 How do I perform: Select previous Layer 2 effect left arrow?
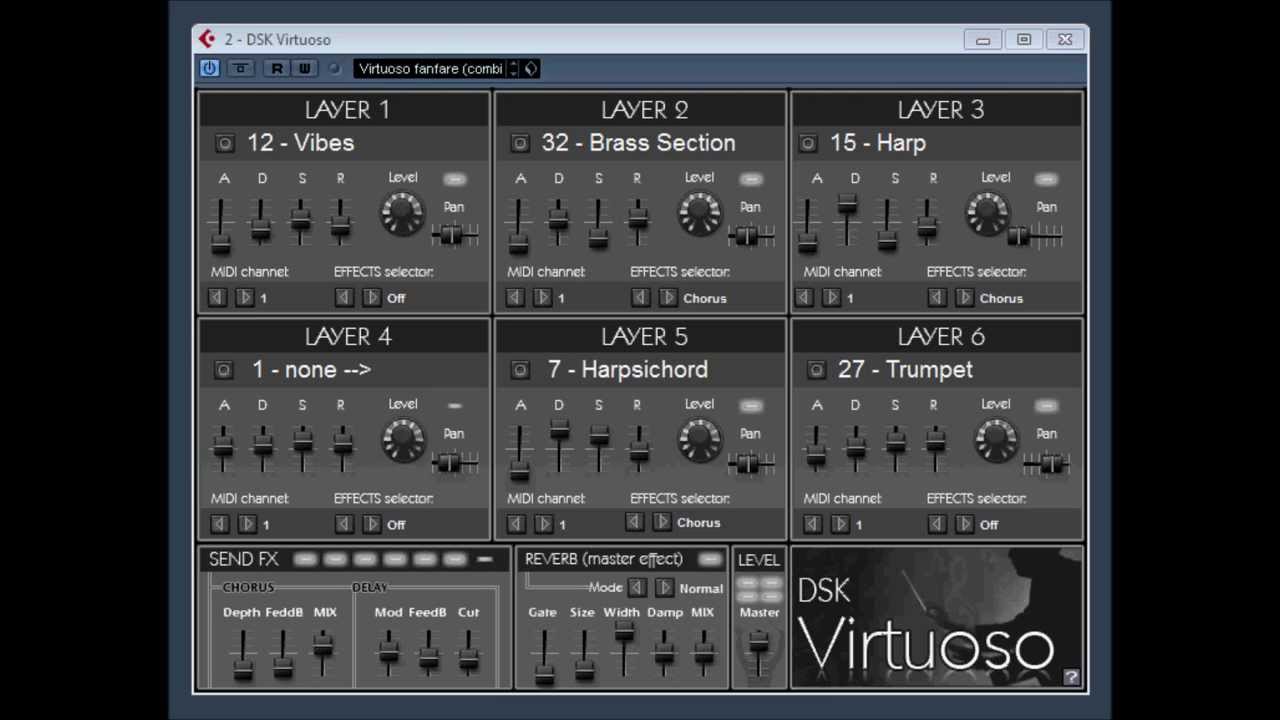pyautogui.click(x=640, y=297)
